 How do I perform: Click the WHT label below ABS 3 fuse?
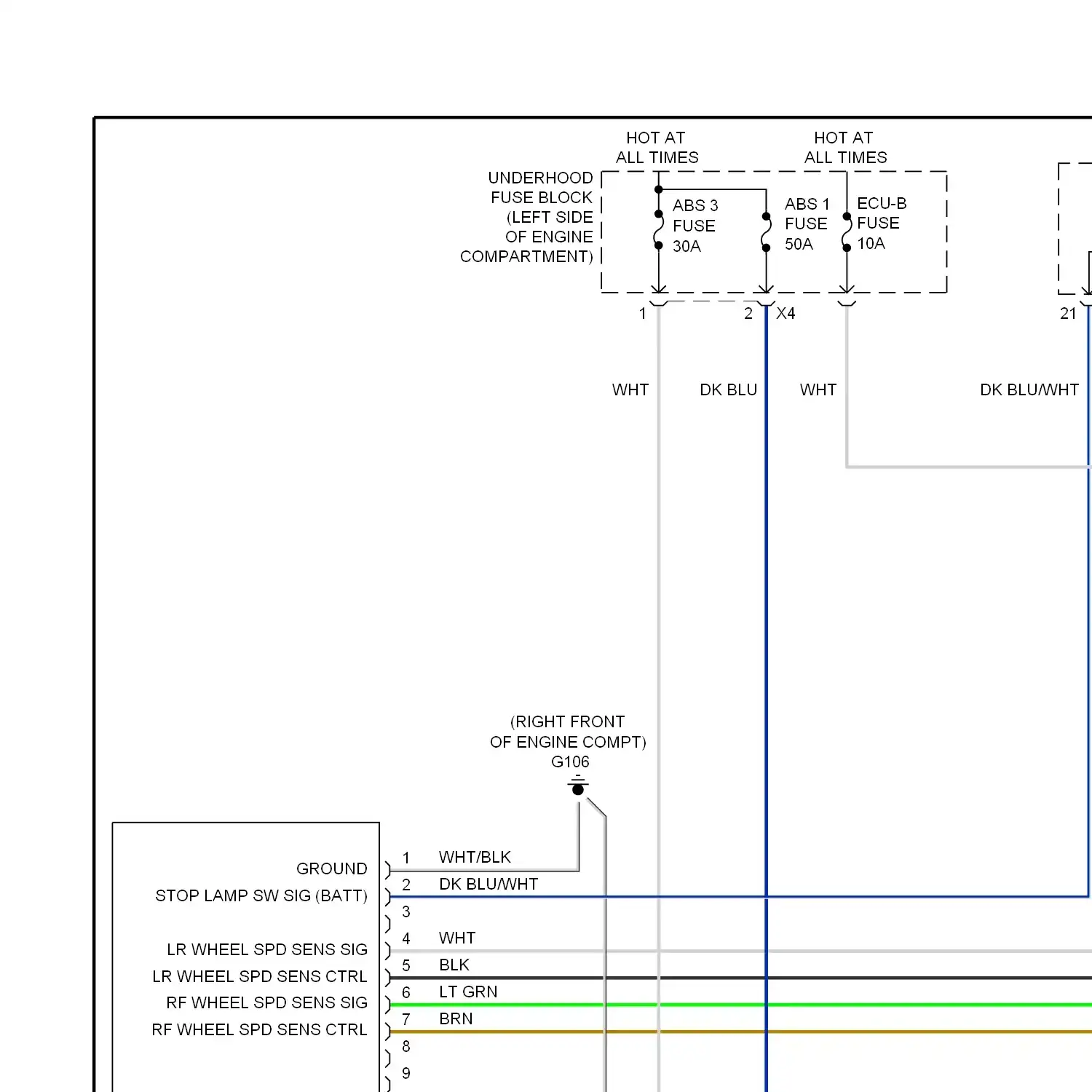pyautogui.click(x=630, y=389)
